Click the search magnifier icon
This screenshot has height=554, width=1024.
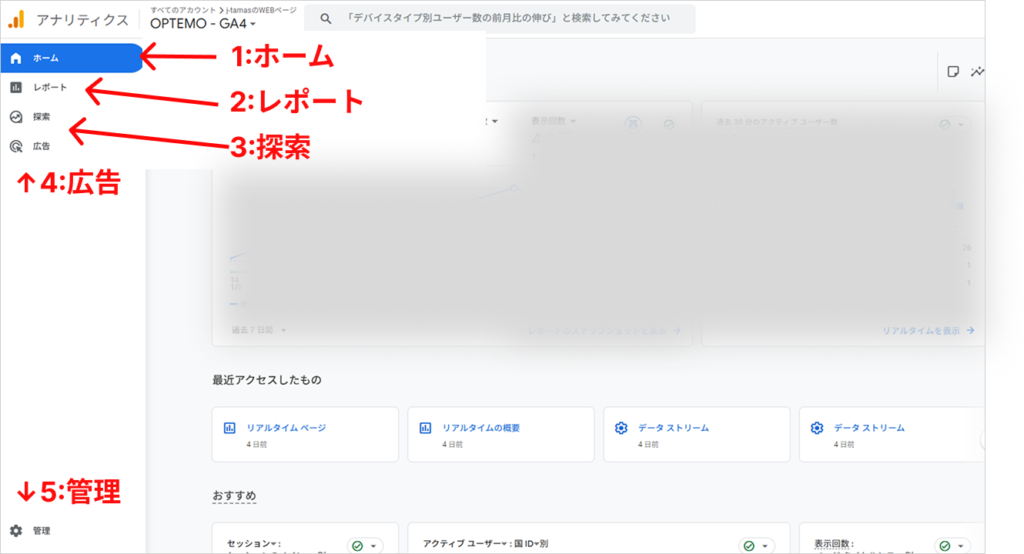325,19
